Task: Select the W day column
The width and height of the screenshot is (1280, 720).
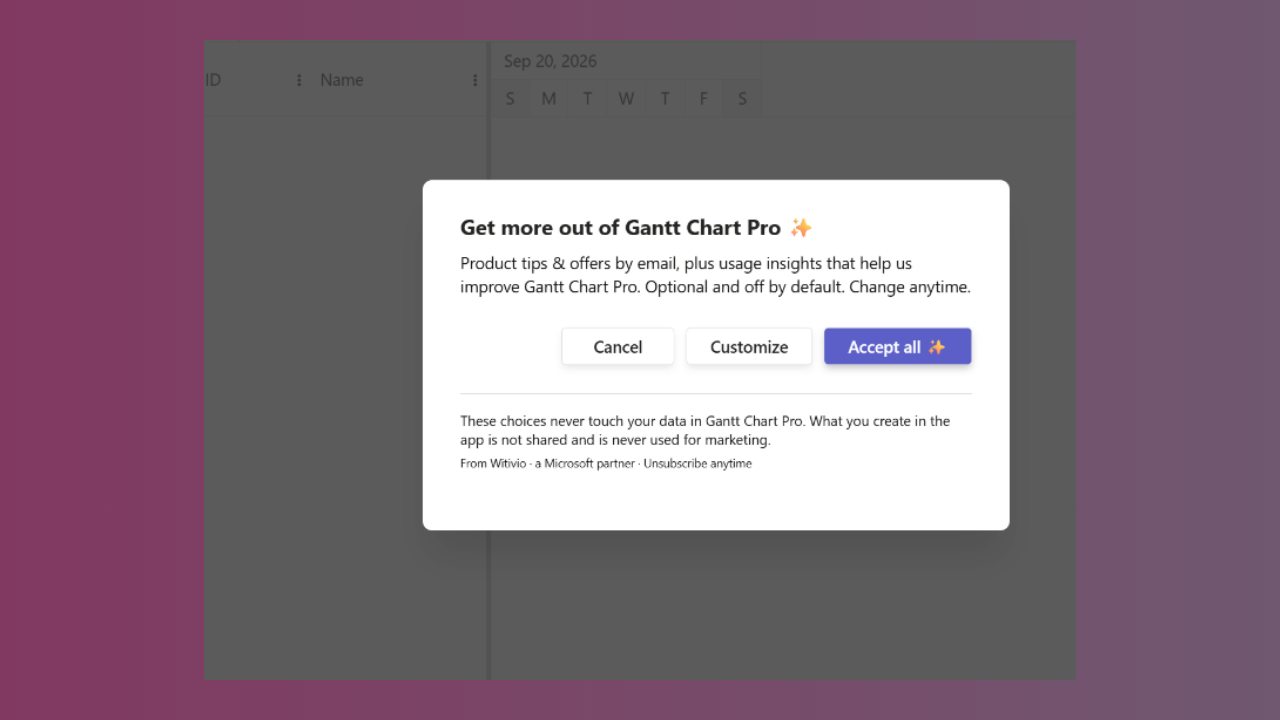Action: (x=626, y=98)
